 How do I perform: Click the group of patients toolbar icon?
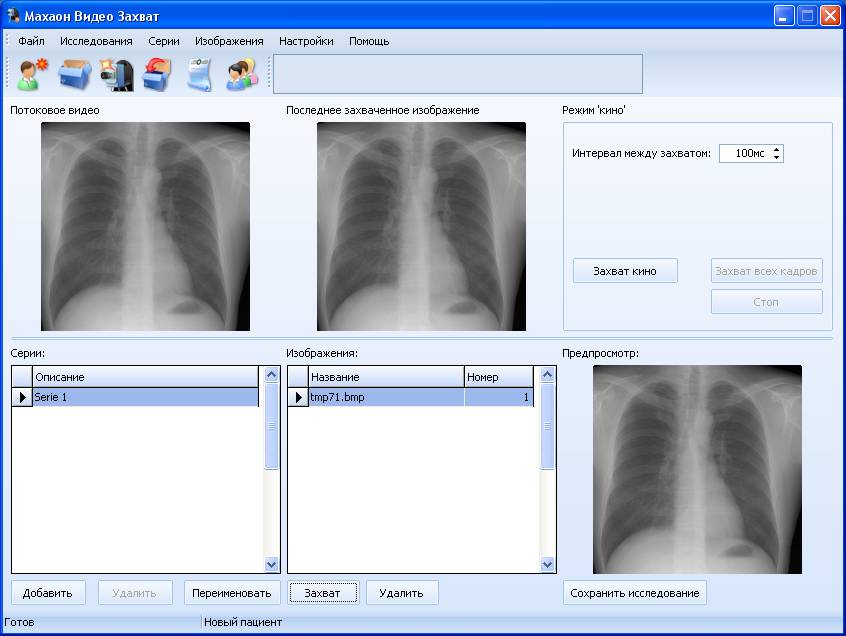242,74
